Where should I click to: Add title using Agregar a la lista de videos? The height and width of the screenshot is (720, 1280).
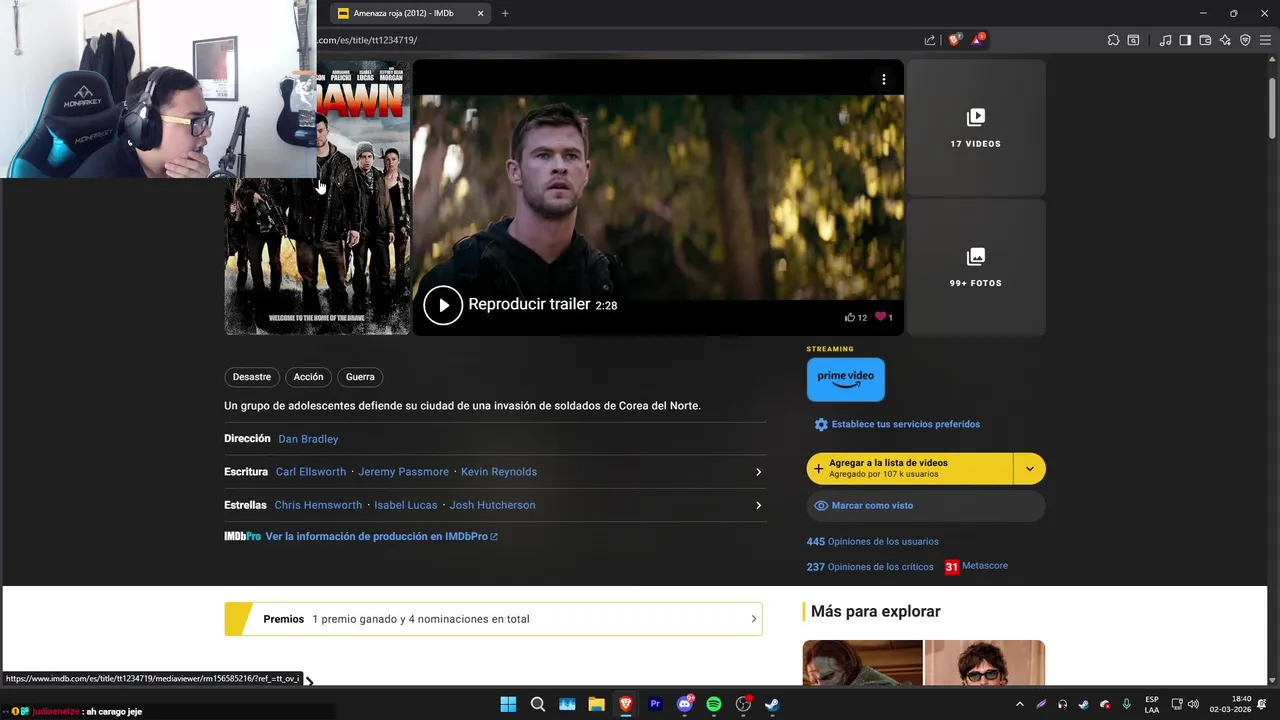(910, 468)
